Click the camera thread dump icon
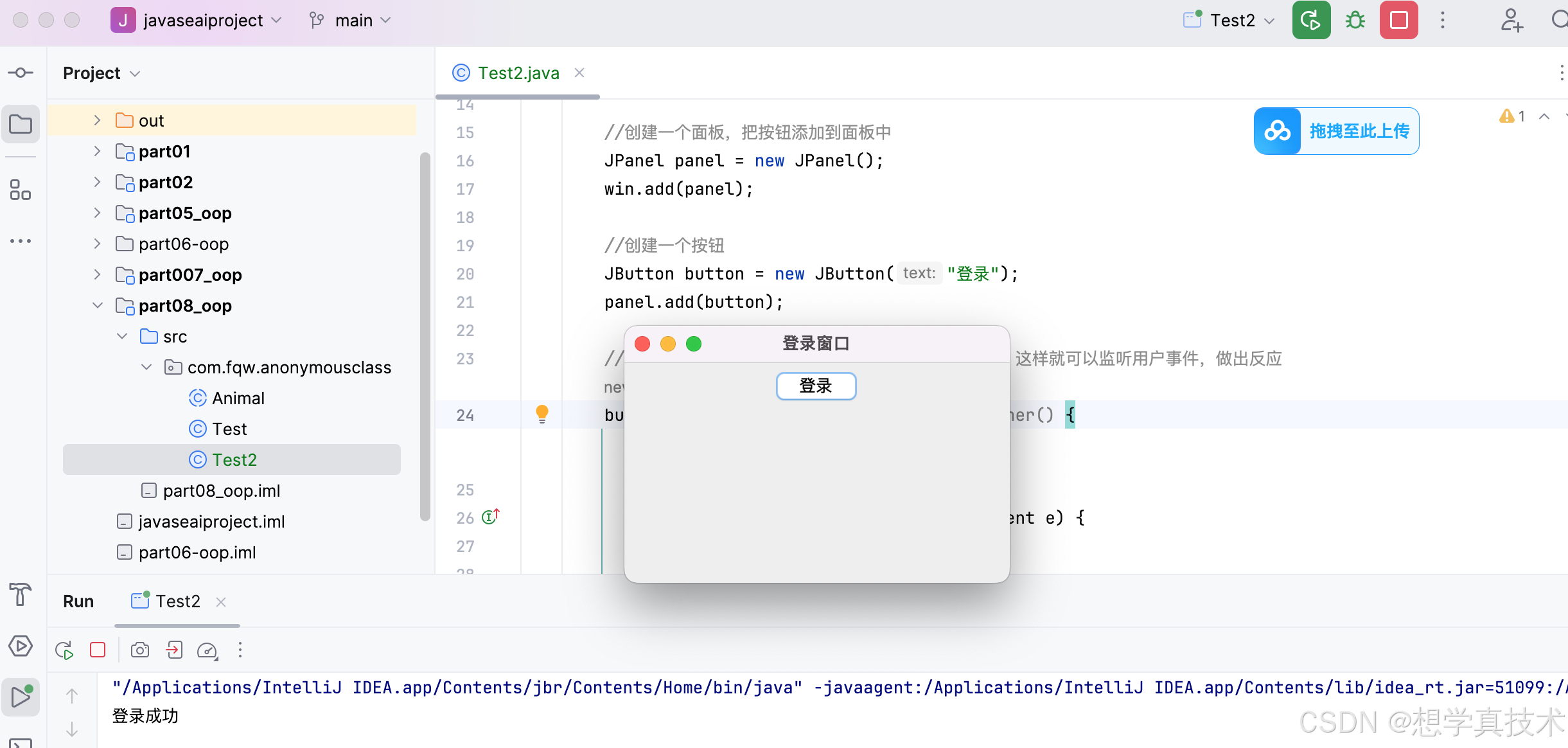Image resolution: width=1568 pixels, height=748 pixels. pos(140,650)
